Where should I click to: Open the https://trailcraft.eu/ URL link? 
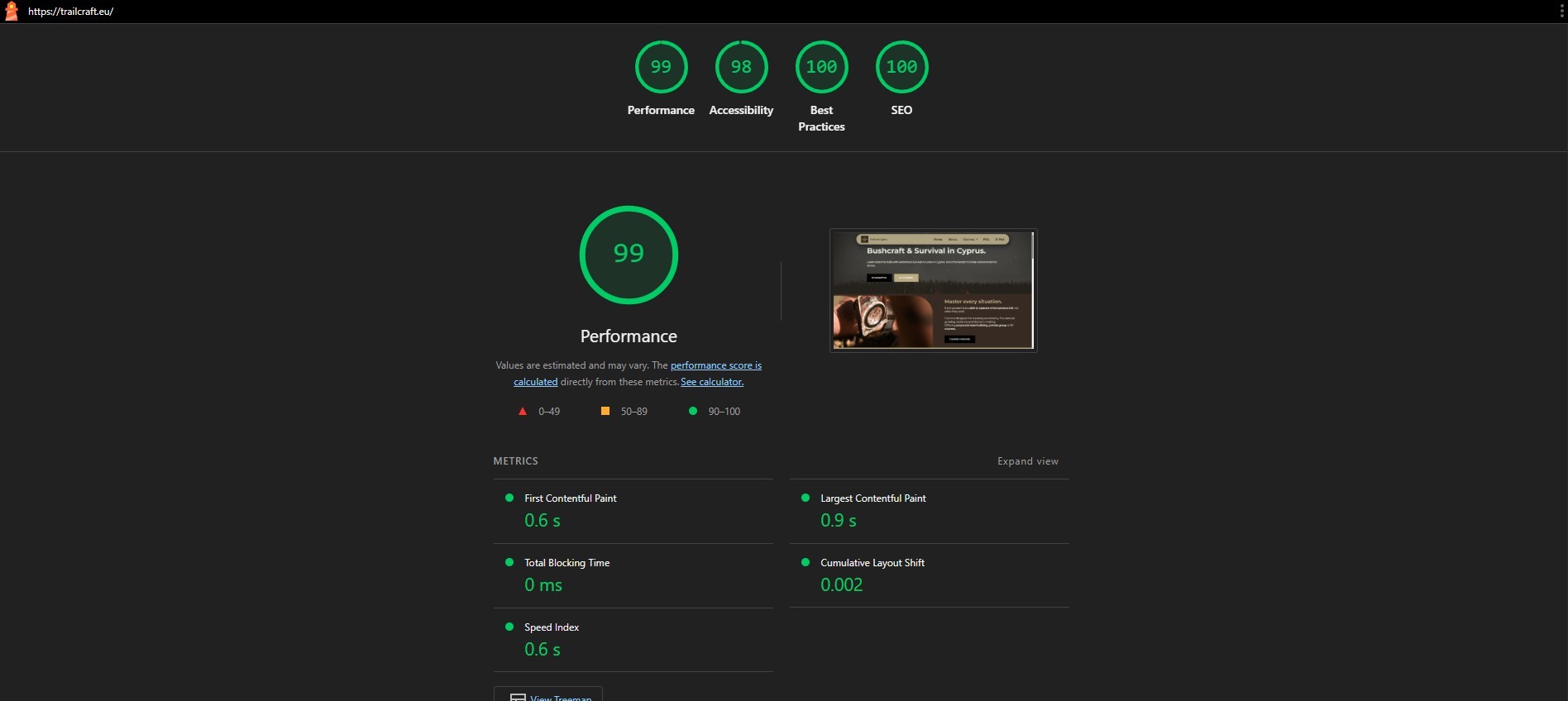coord(70,12)
